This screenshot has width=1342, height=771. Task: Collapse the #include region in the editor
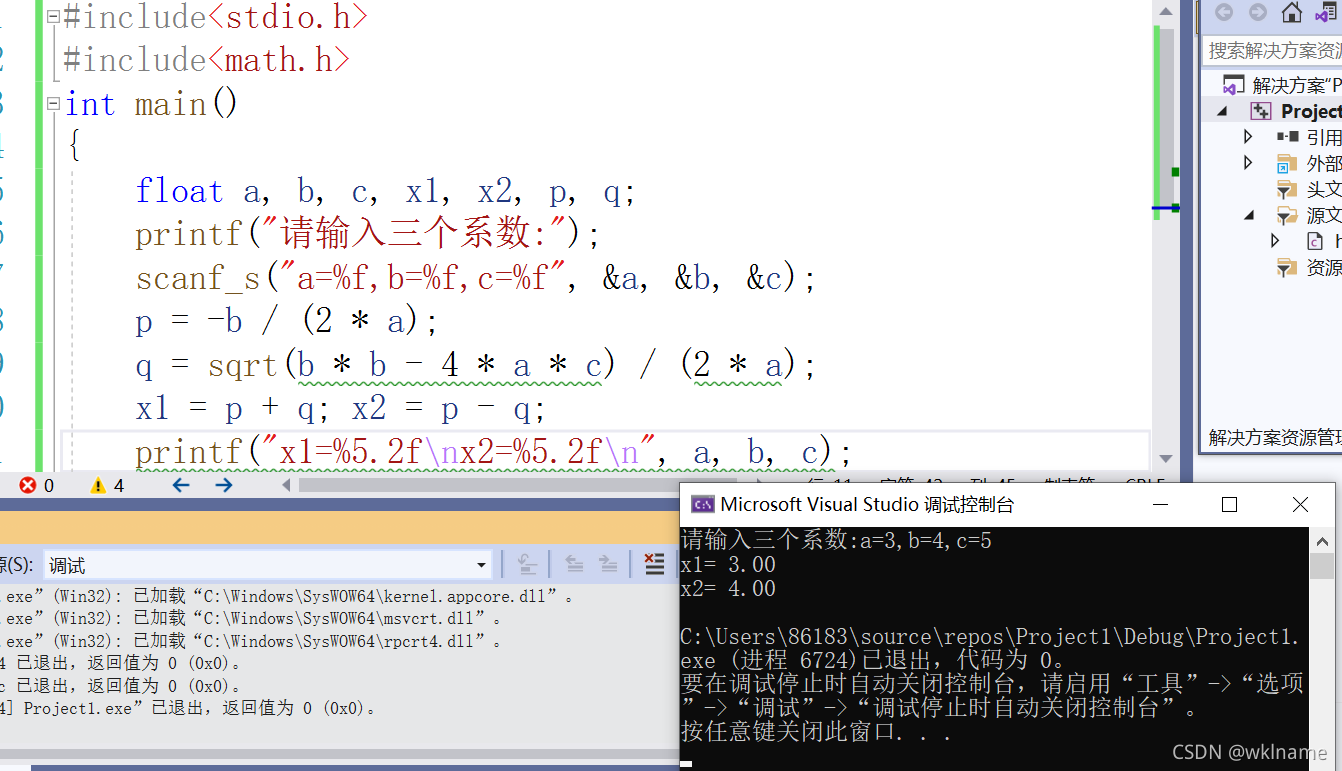click(x=54, y=16)
